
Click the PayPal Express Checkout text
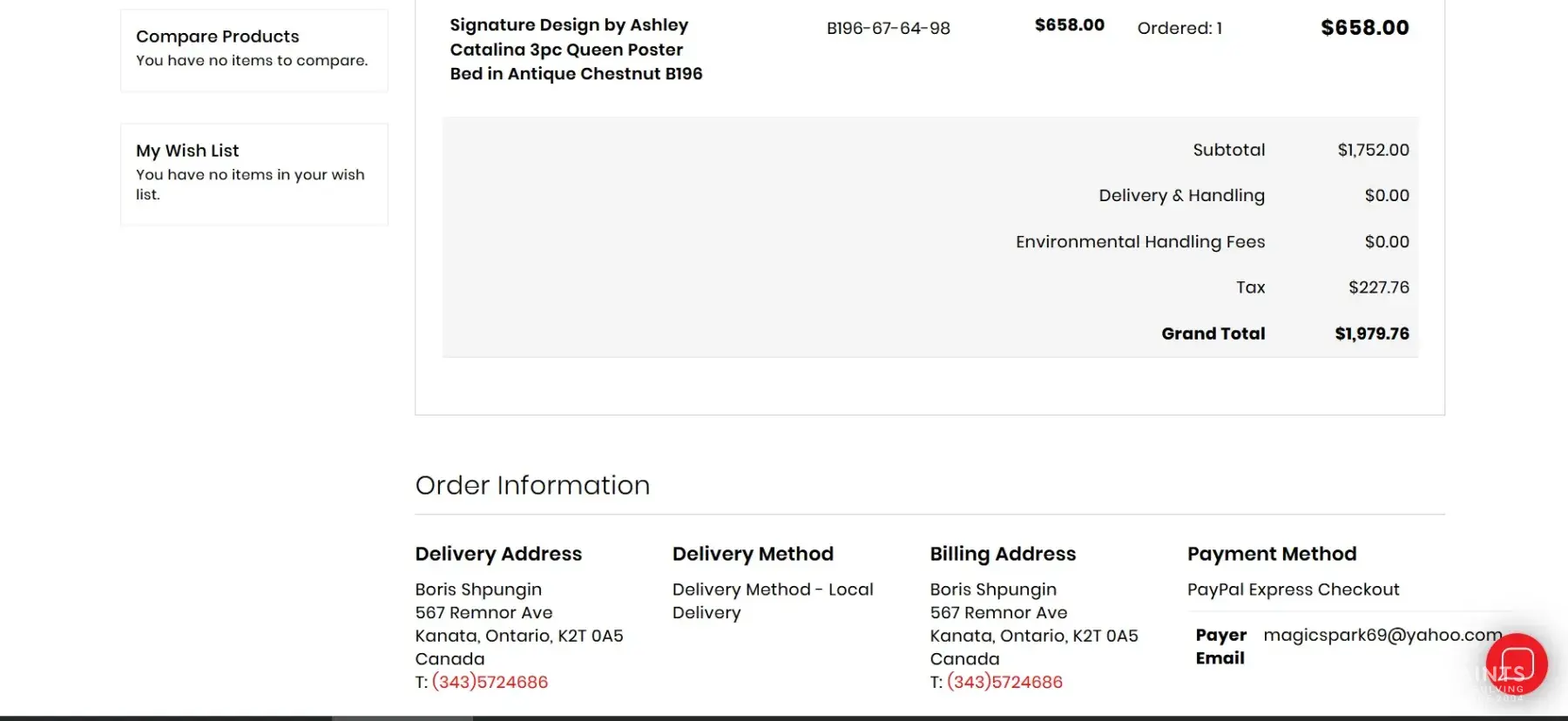[x=1293, y=590]
